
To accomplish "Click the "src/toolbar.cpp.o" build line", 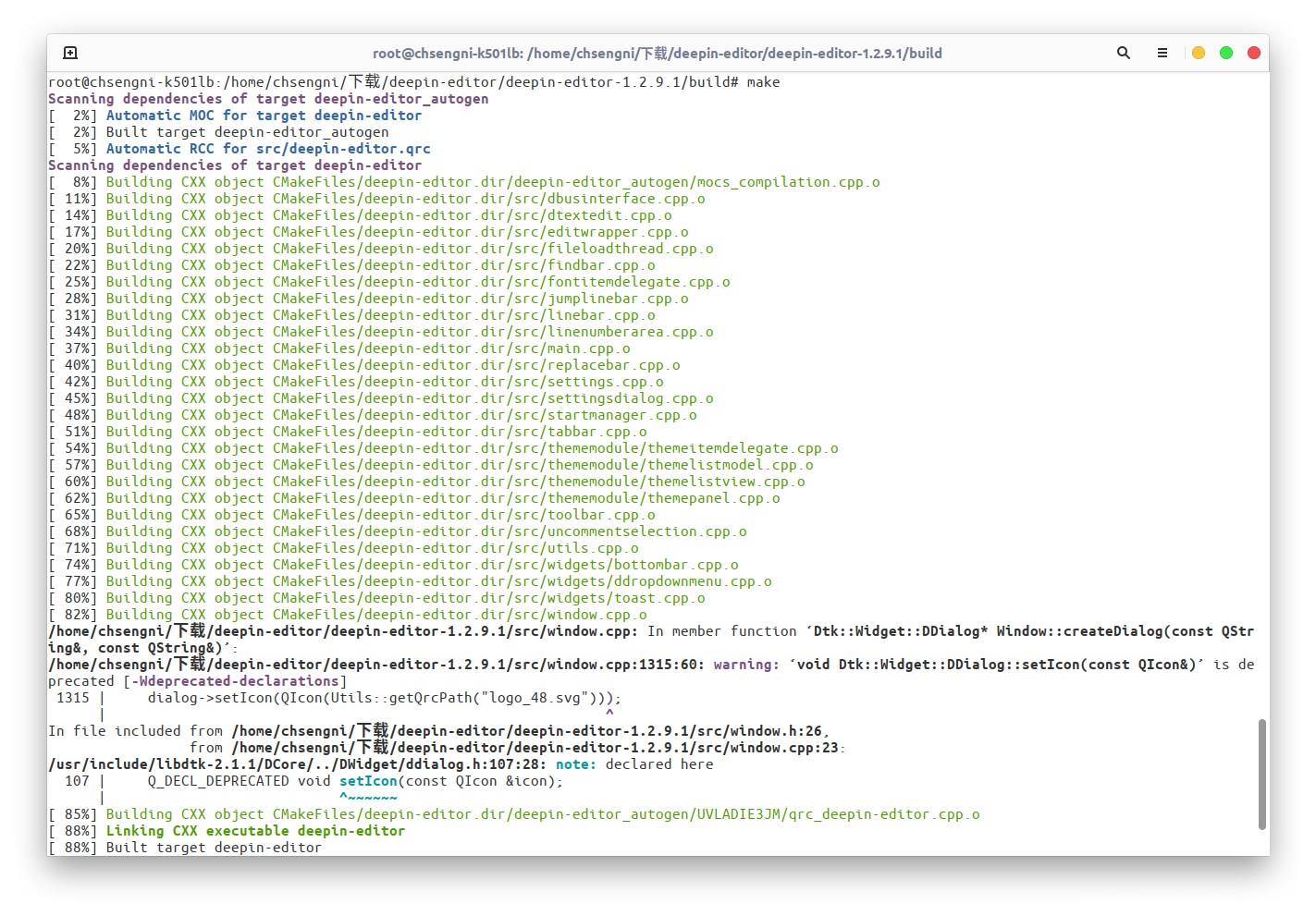I will (x=351, y=515).
